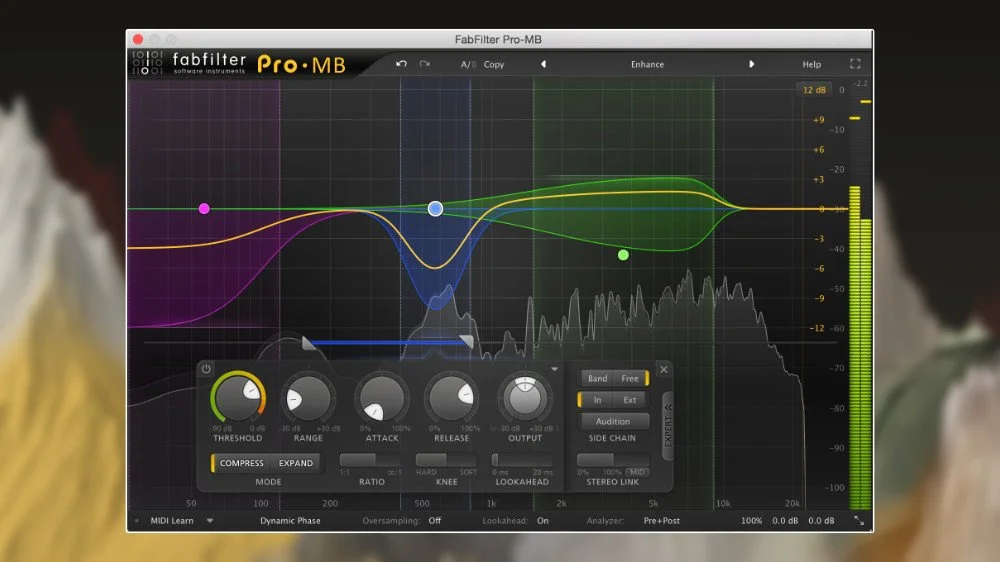This screenshot has width=1000, height=562.
Task: Click the '+9' dB scale label
Action: [x=818, y=119]
